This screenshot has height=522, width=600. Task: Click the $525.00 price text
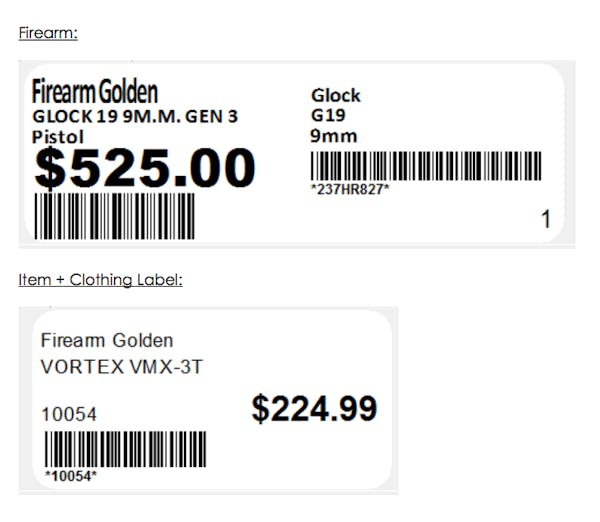(145, 168)
